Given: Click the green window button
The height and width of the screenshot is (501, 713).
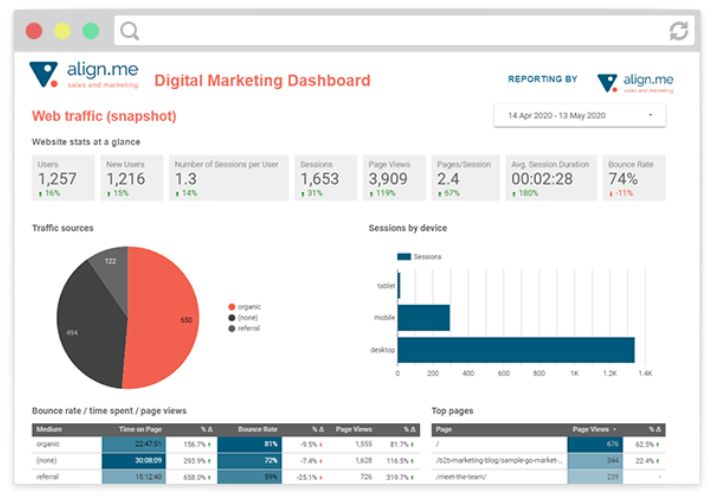Looking at the screenshot, I should [91, 31].
